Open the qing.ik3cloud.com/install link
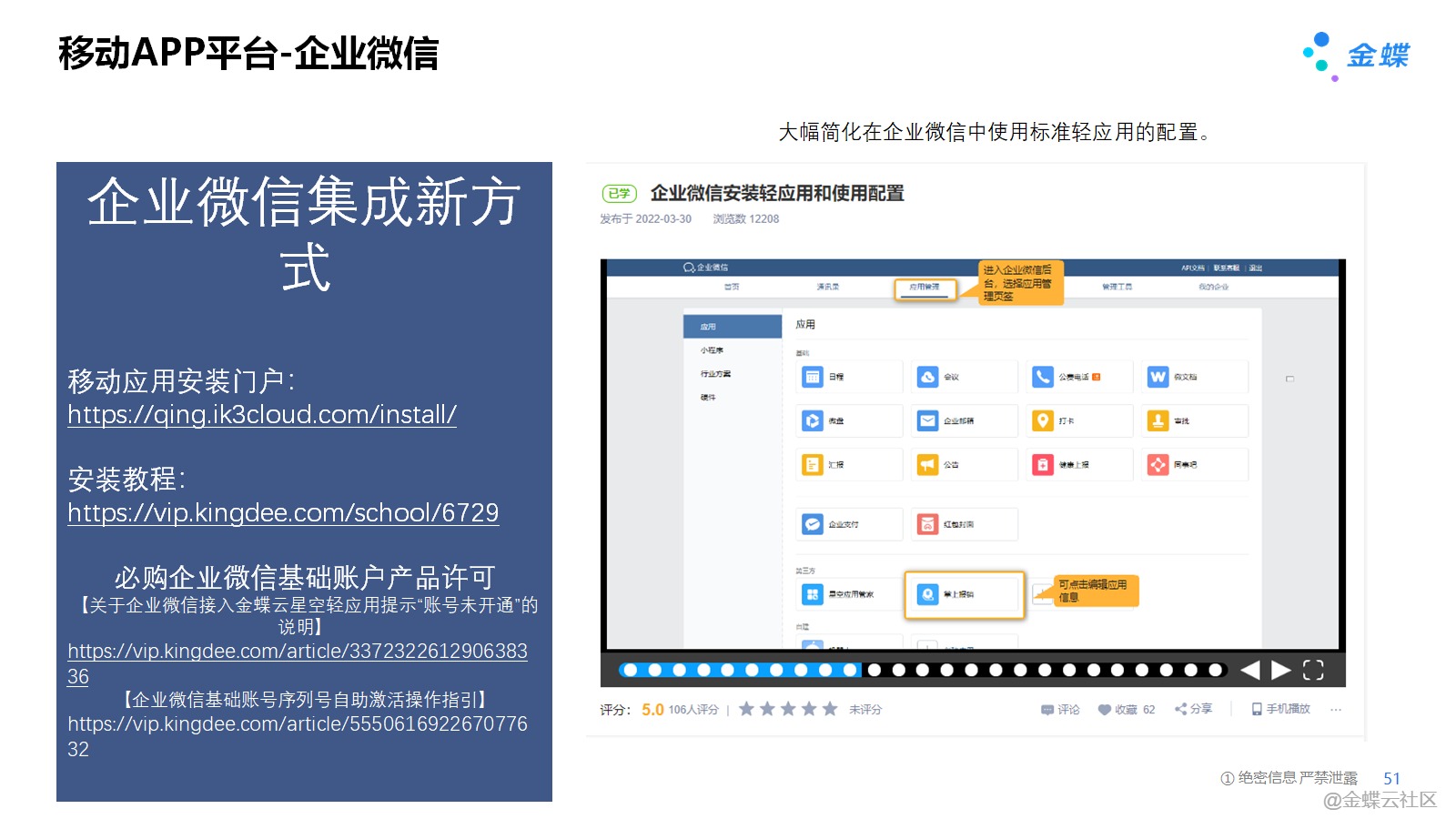This screenshot has width=1456, height=819. [262, 415]
